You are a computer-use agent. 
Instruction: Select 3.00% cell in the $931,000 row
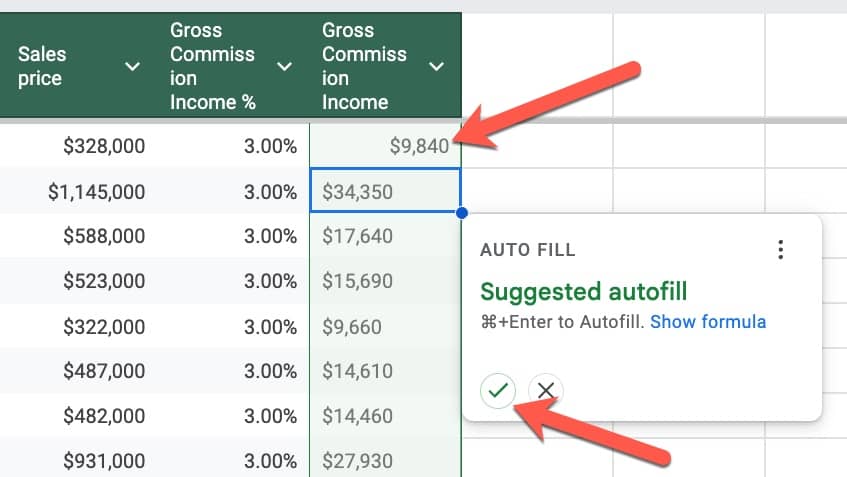click(x=233, y=458)
